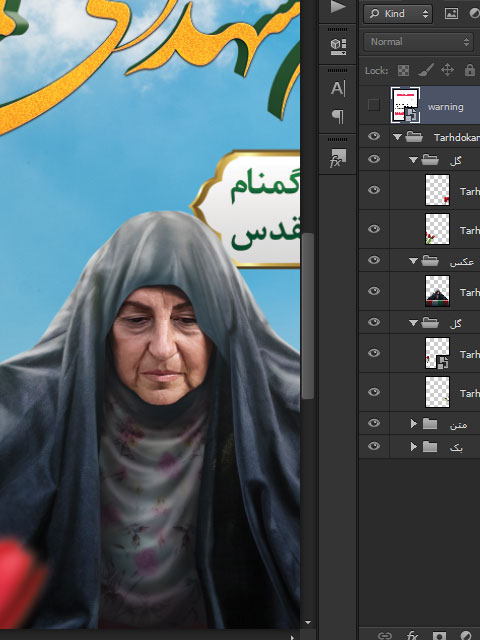Collapse the گل group below the photo layer
The width and height of the screenshot is (480, 640).
(413, 323)
